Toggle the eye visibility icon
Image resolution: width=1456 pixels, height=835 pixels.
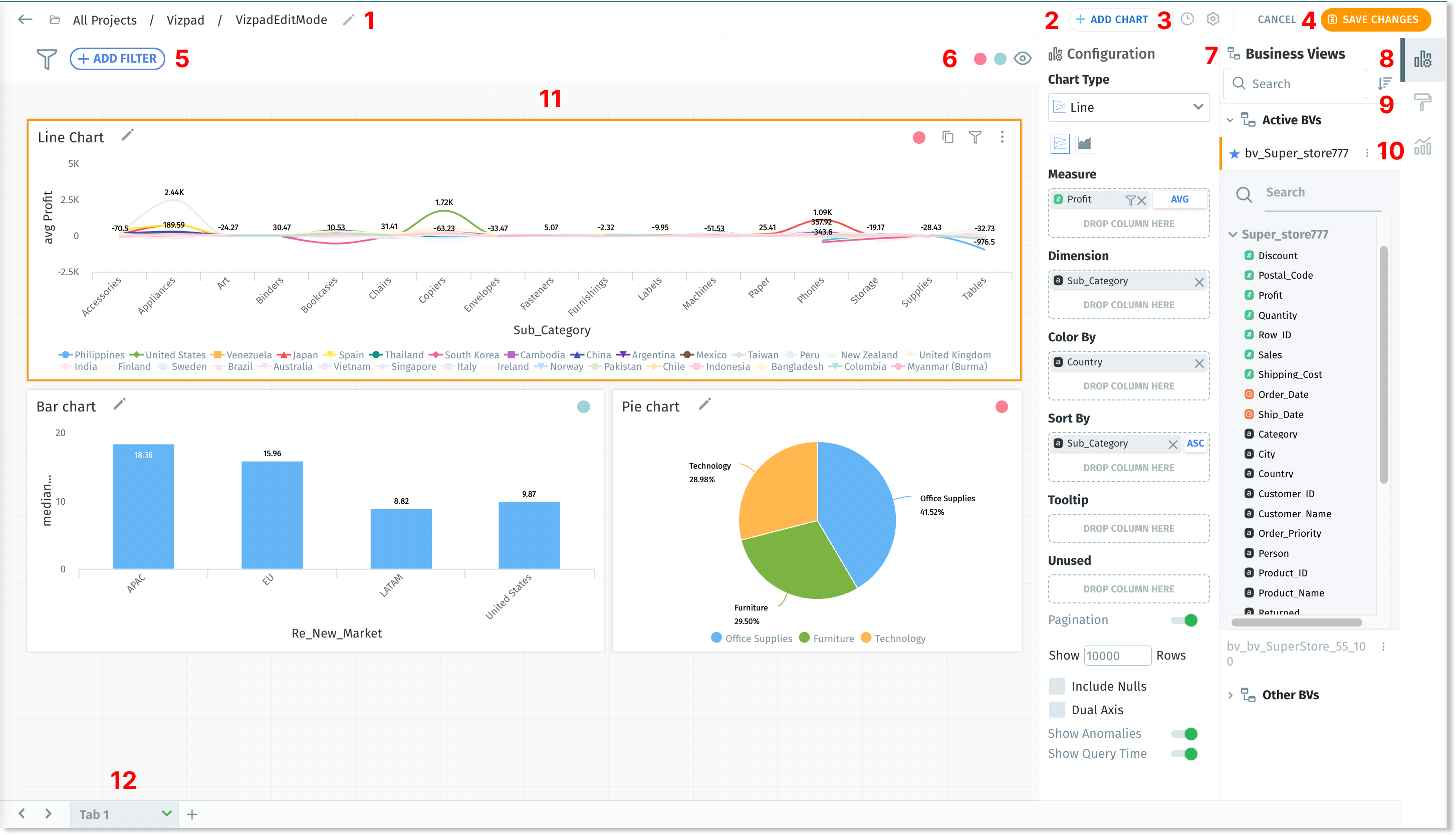(x=1022, y=59)
